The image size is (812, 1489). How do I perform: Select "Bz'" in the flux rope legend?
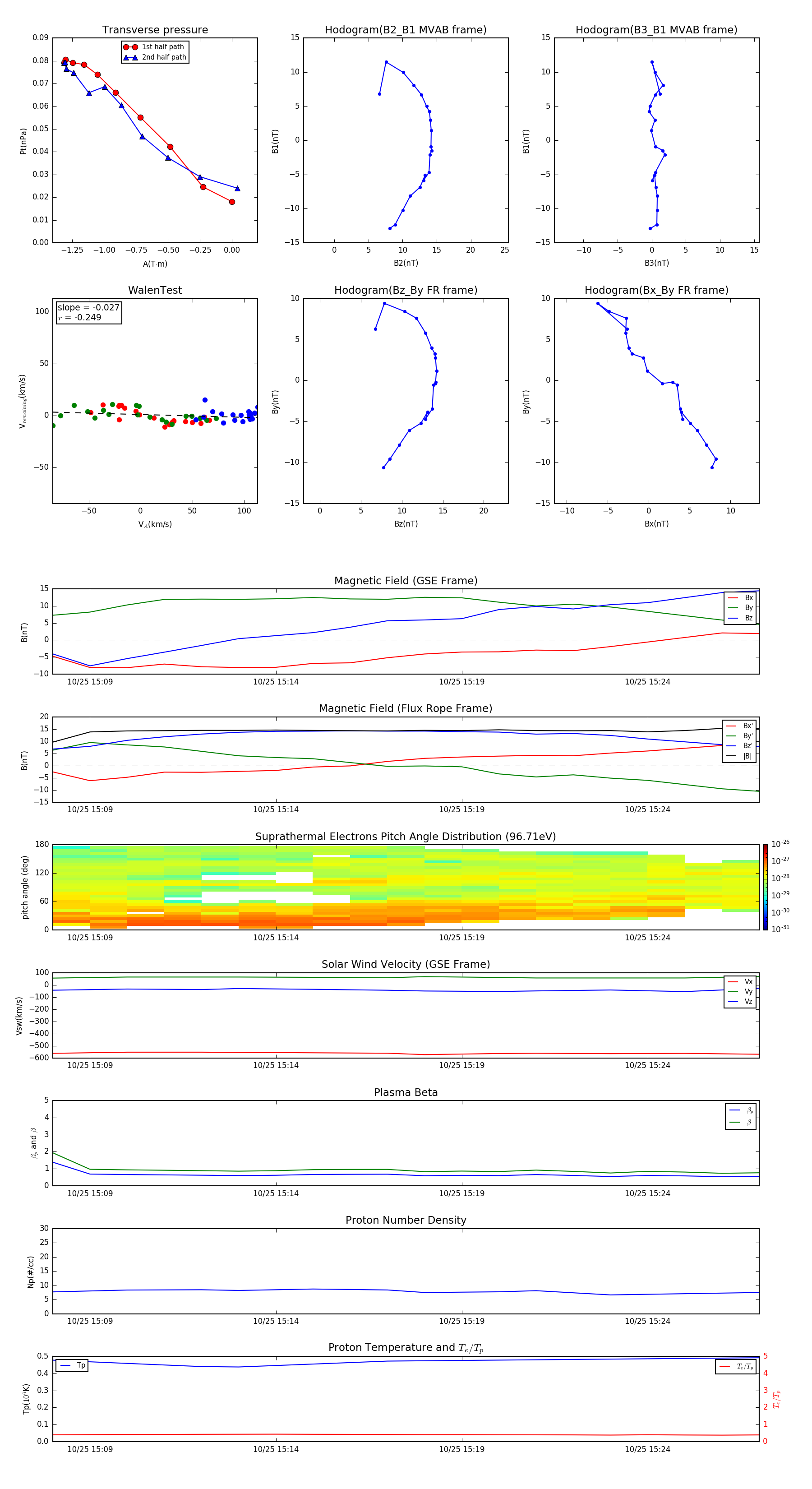[740, 746]
